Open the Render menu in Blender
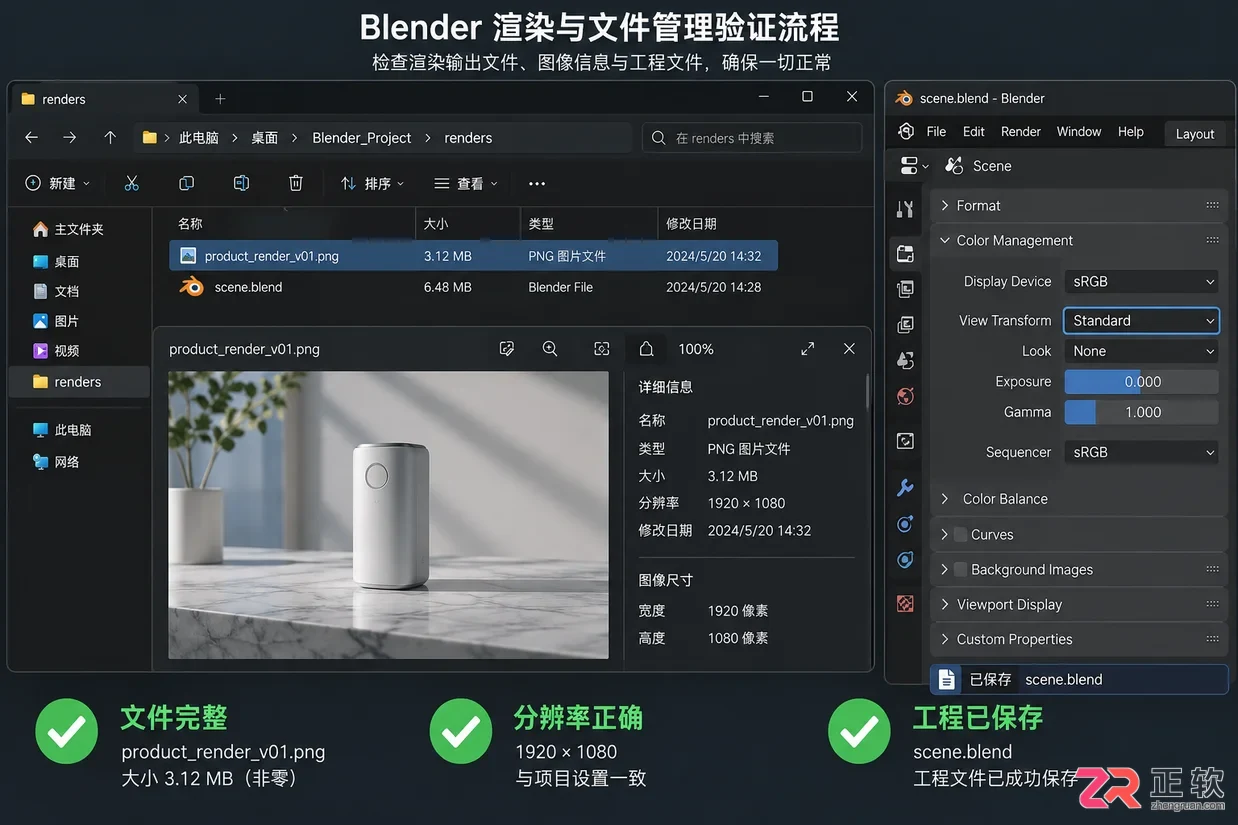 point(1021,132)
